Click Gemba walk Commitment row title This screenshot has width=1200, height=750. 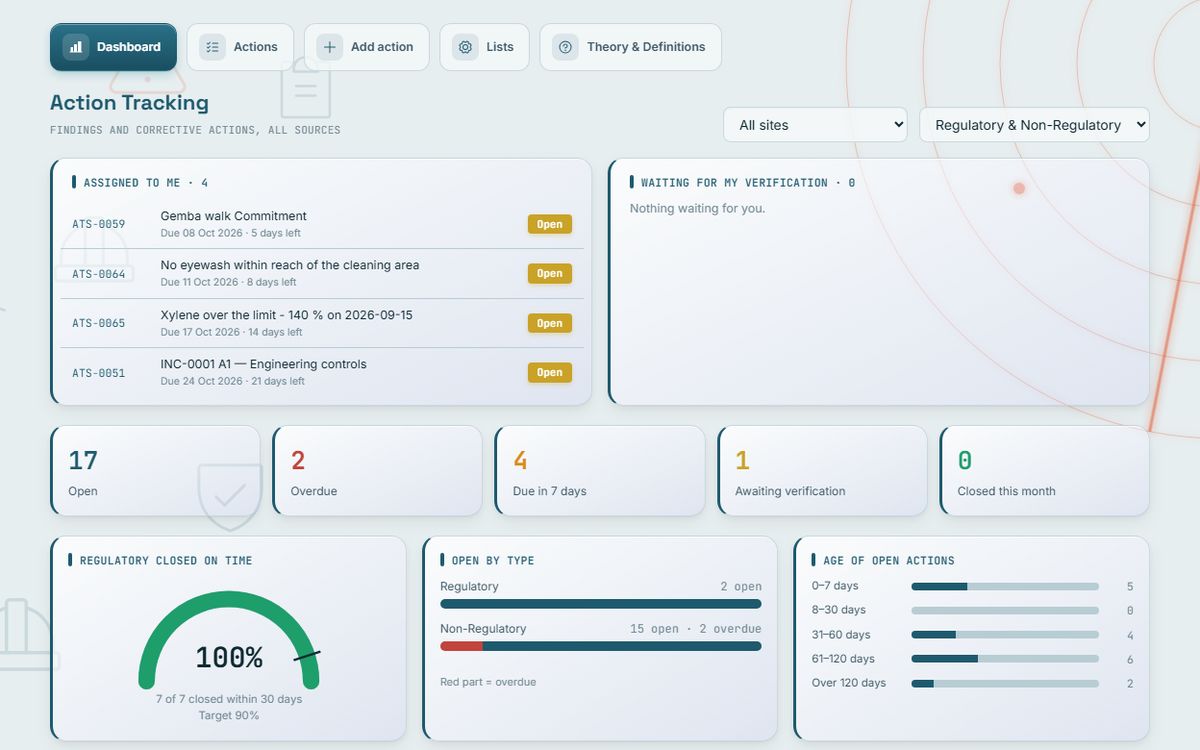pyautogui.click(x=233, y=216)
